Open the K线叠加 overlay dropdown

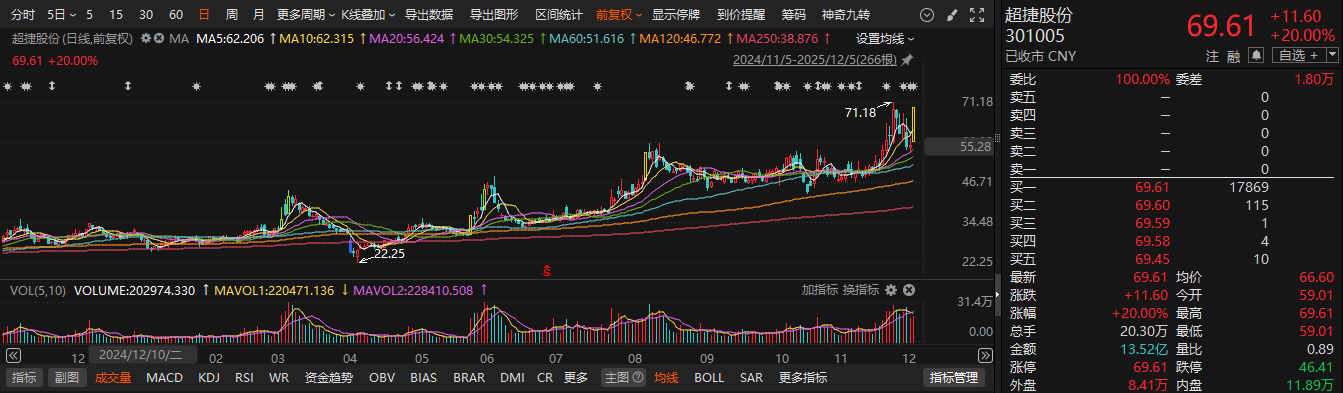point(367,15)
